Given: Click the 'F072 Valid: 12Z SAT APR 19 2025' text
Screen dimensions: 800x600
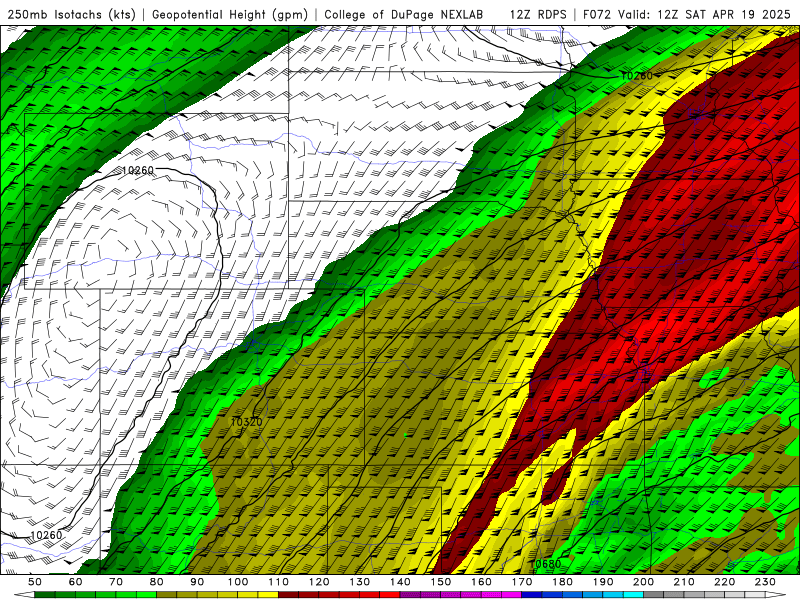Looking at the screenshot, I should click(686, 15).
